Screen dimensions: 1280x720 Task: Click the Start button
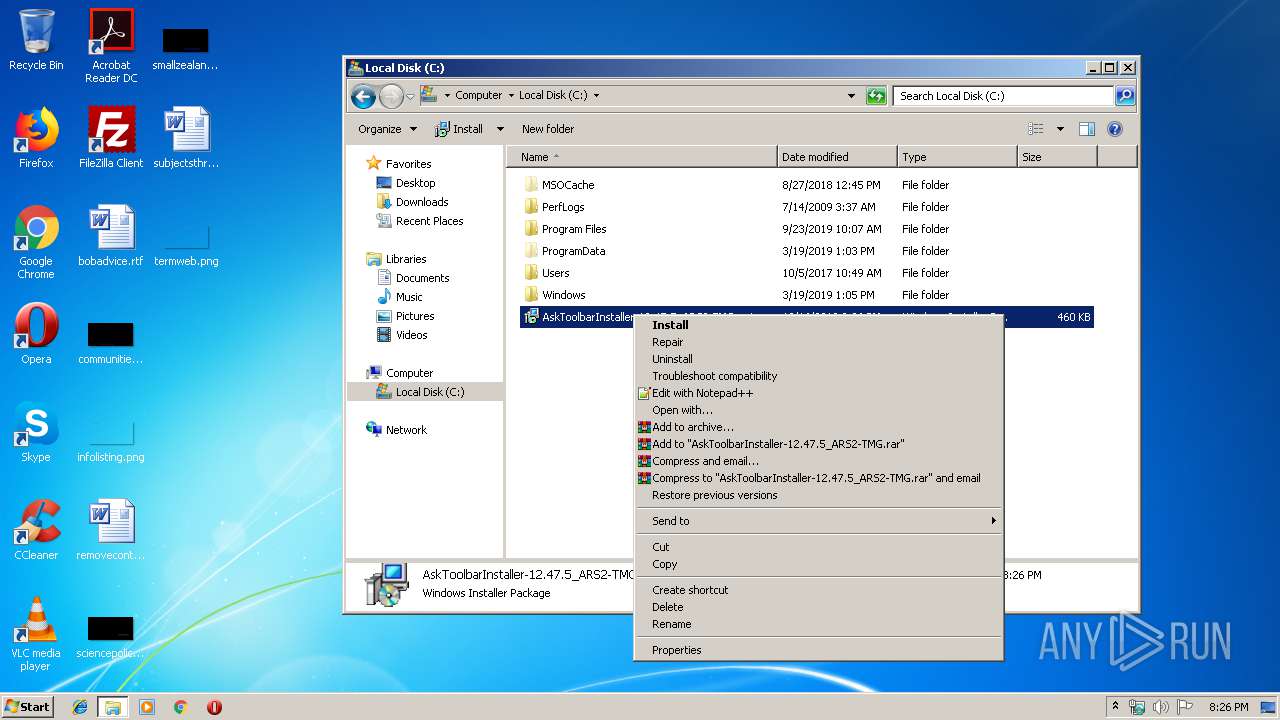coord(28,707)
